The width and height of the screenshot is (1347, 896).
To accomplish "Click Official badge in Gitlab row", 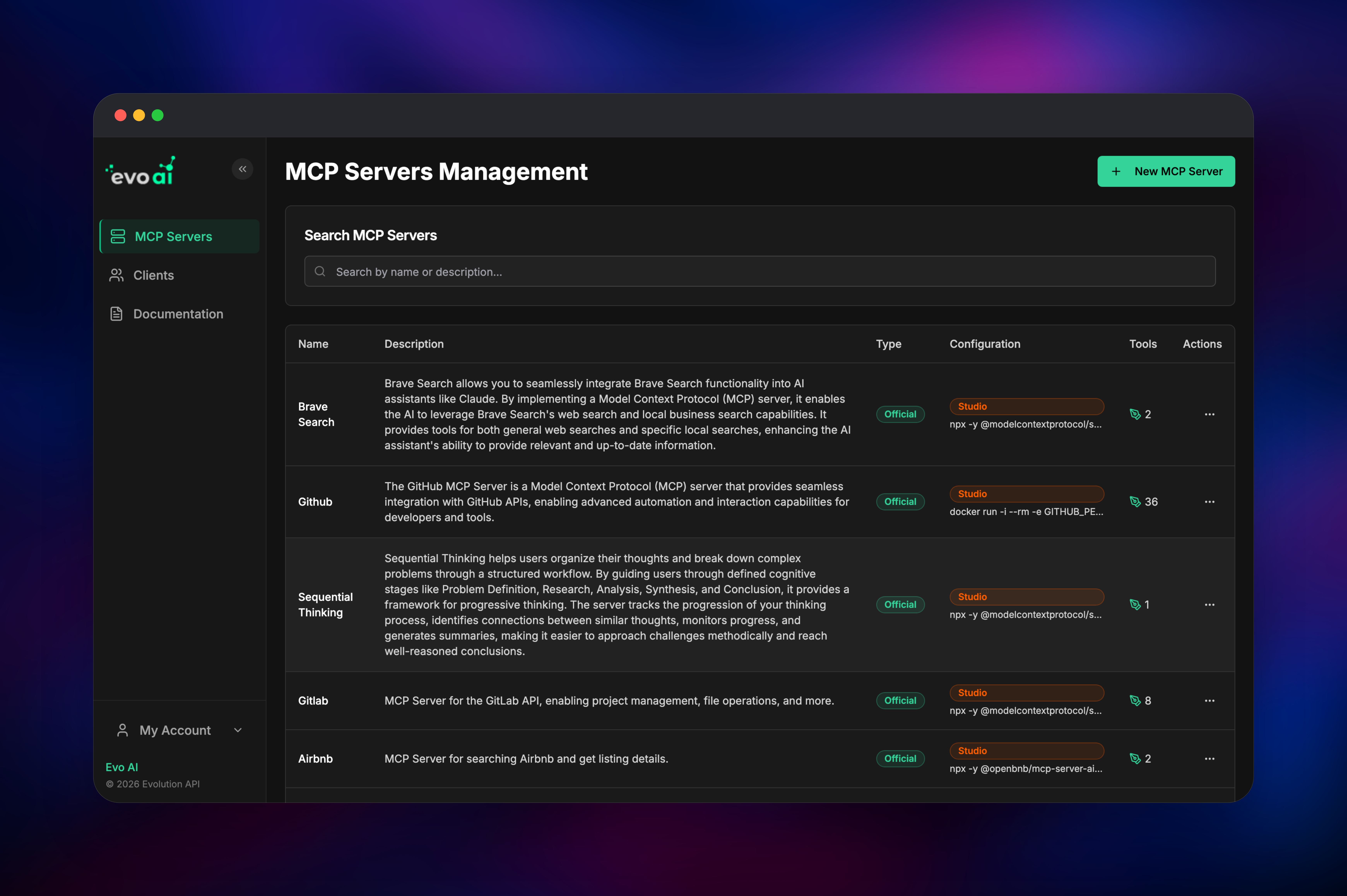I will pyautogui.click(x=900, y=701).
